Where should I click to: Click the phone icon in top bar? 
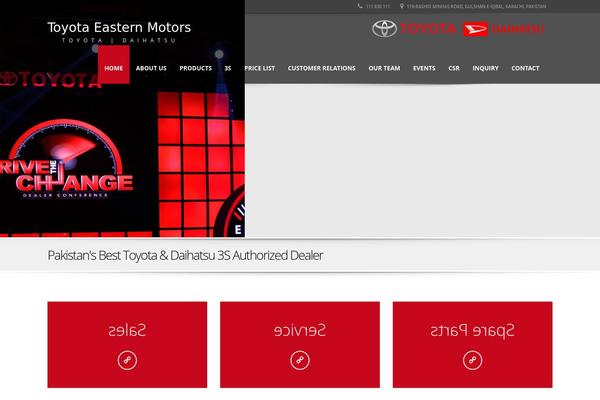point(360,6)
